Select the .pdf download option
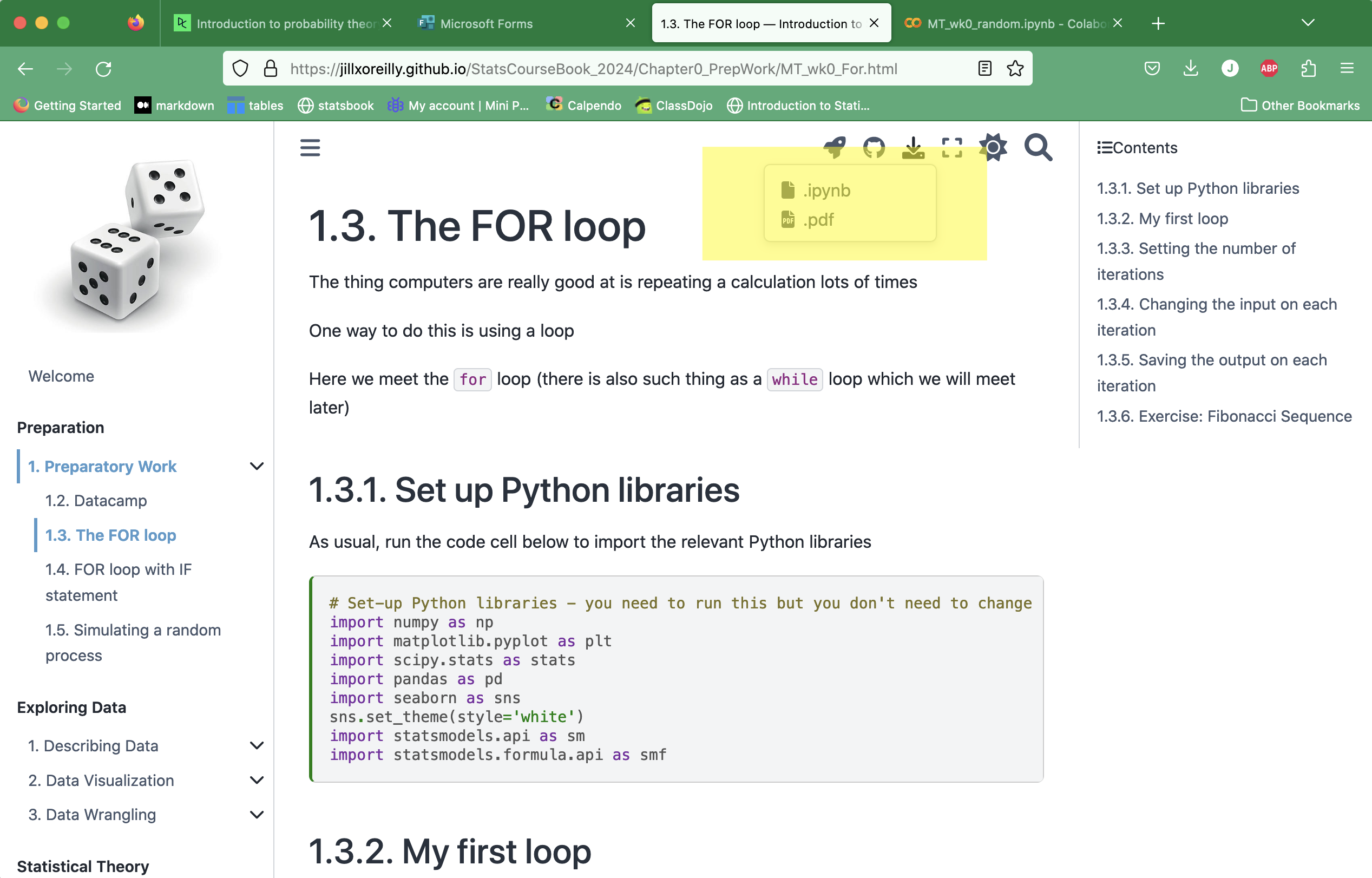Screen dimensions: 1372x878 point(818,220)
